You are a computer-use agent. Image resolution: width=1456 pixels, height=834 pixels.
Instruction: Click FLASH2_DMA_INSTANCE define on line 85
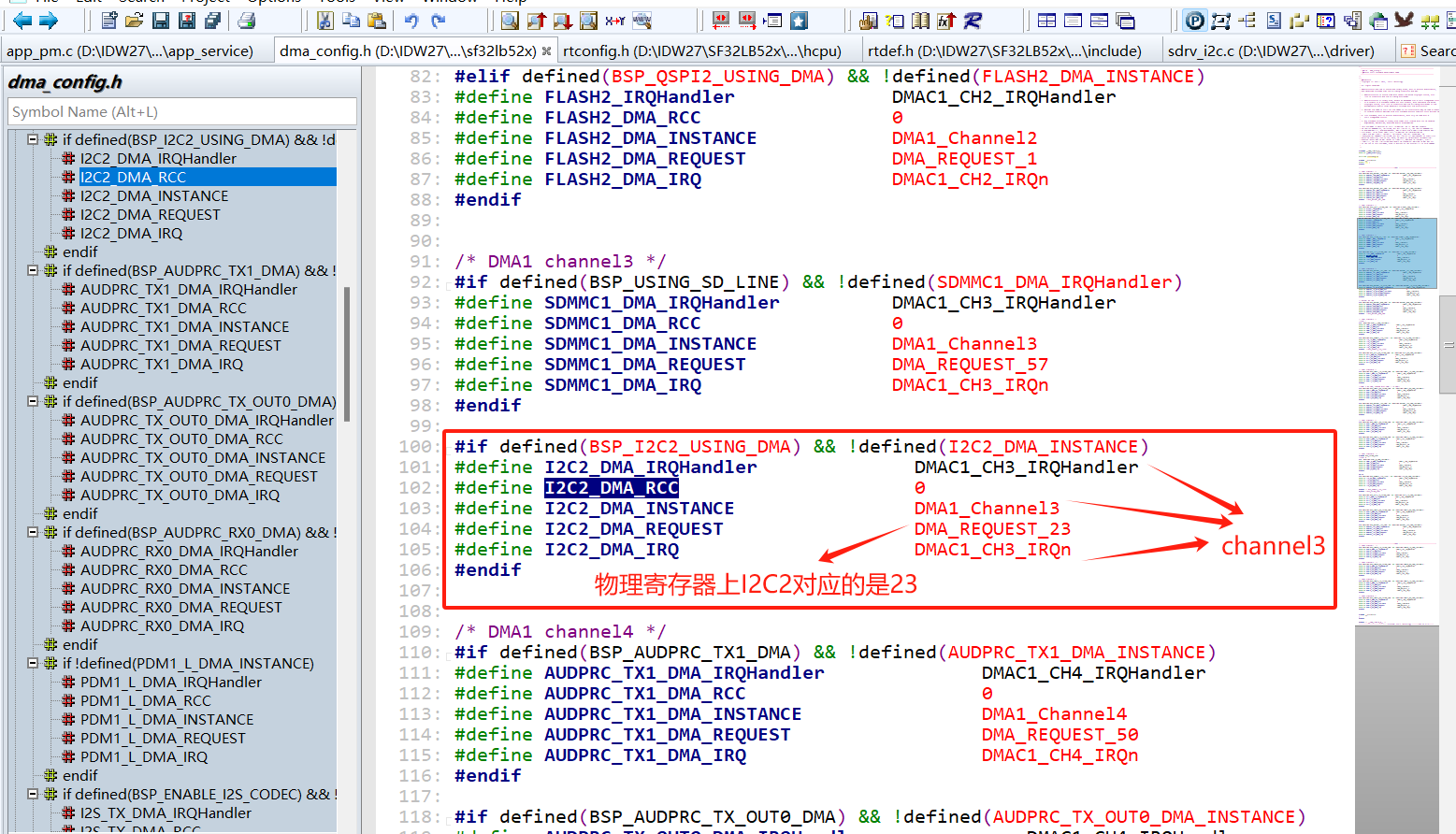click(x=651, y=137)
